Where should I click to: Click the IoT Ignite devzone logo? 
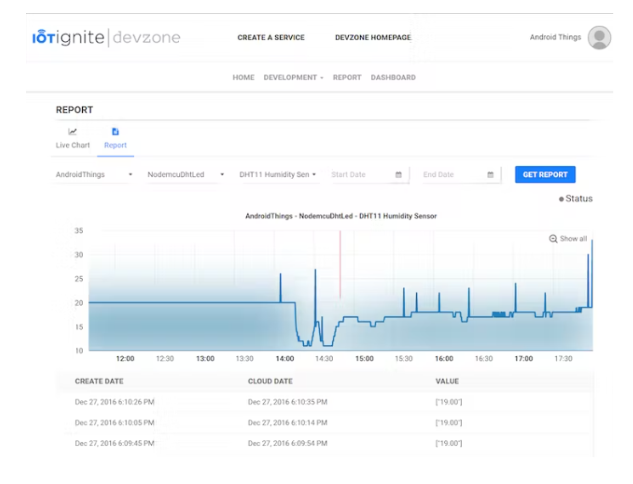pos(106,38)
